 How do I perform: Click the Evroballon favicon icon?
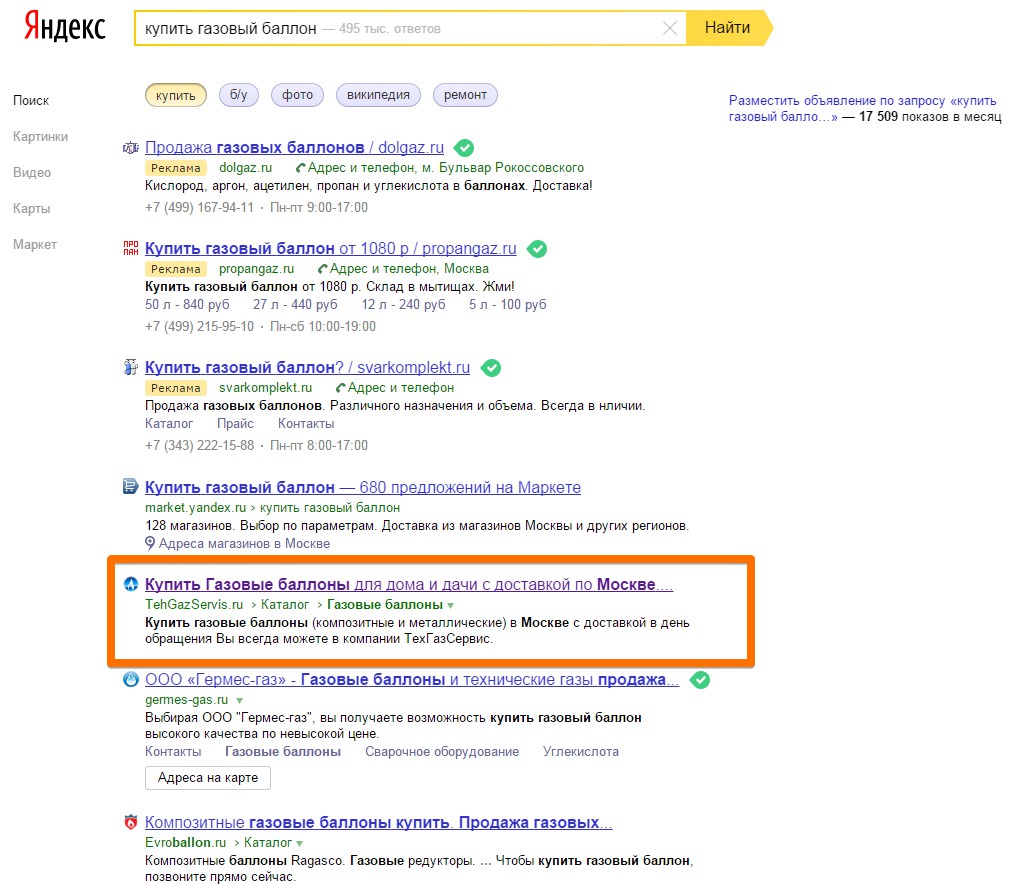click(x=131, y=822)
